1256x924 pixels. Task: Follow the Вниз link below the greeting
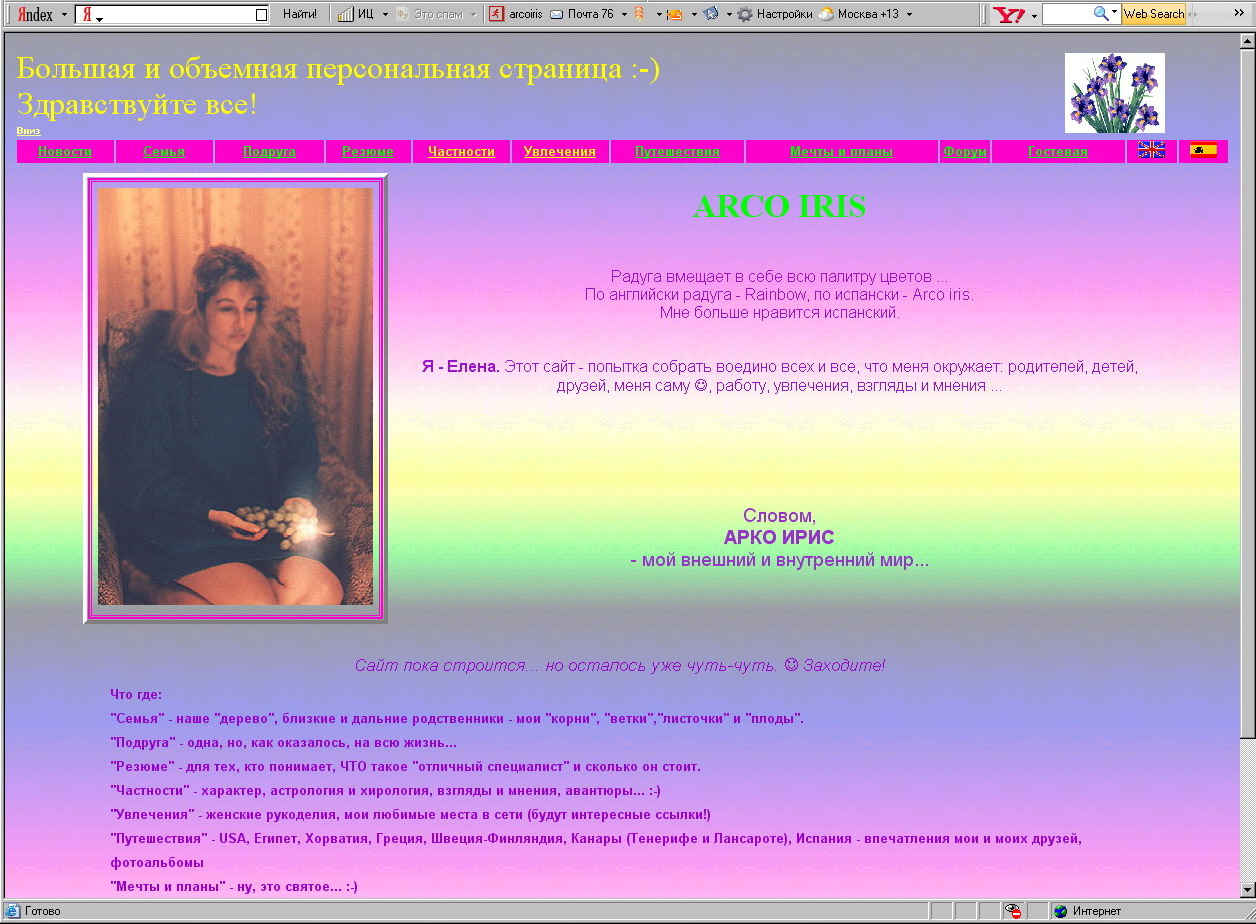(x=27, y=130)
